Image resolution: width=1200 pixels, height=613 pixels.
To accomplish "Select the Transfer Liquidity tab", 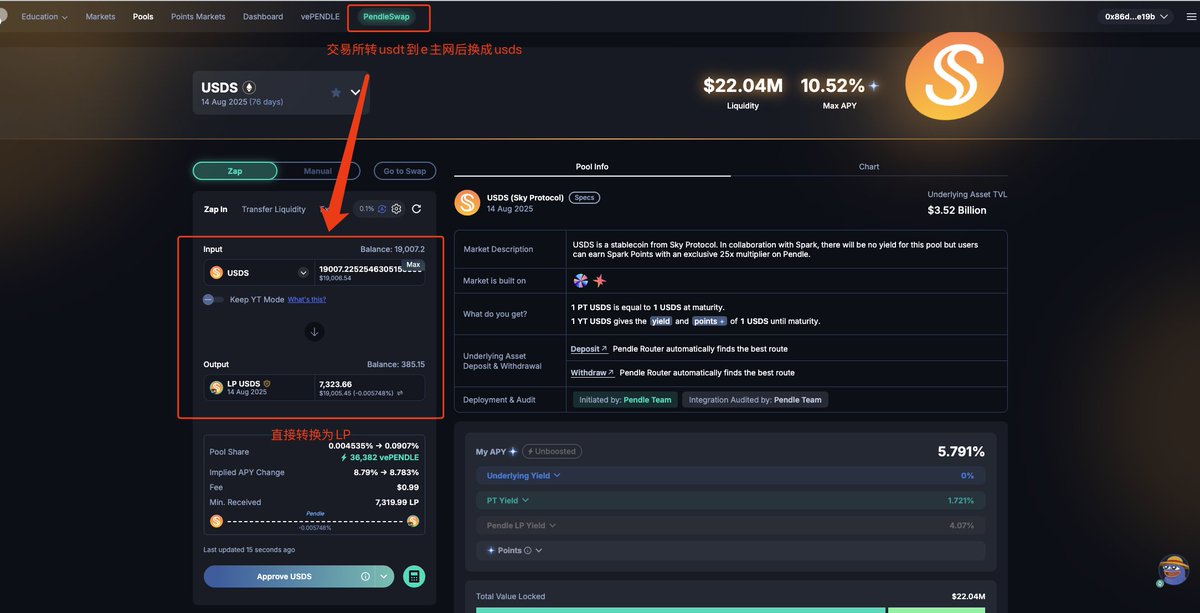I will (x=274, y=209).
